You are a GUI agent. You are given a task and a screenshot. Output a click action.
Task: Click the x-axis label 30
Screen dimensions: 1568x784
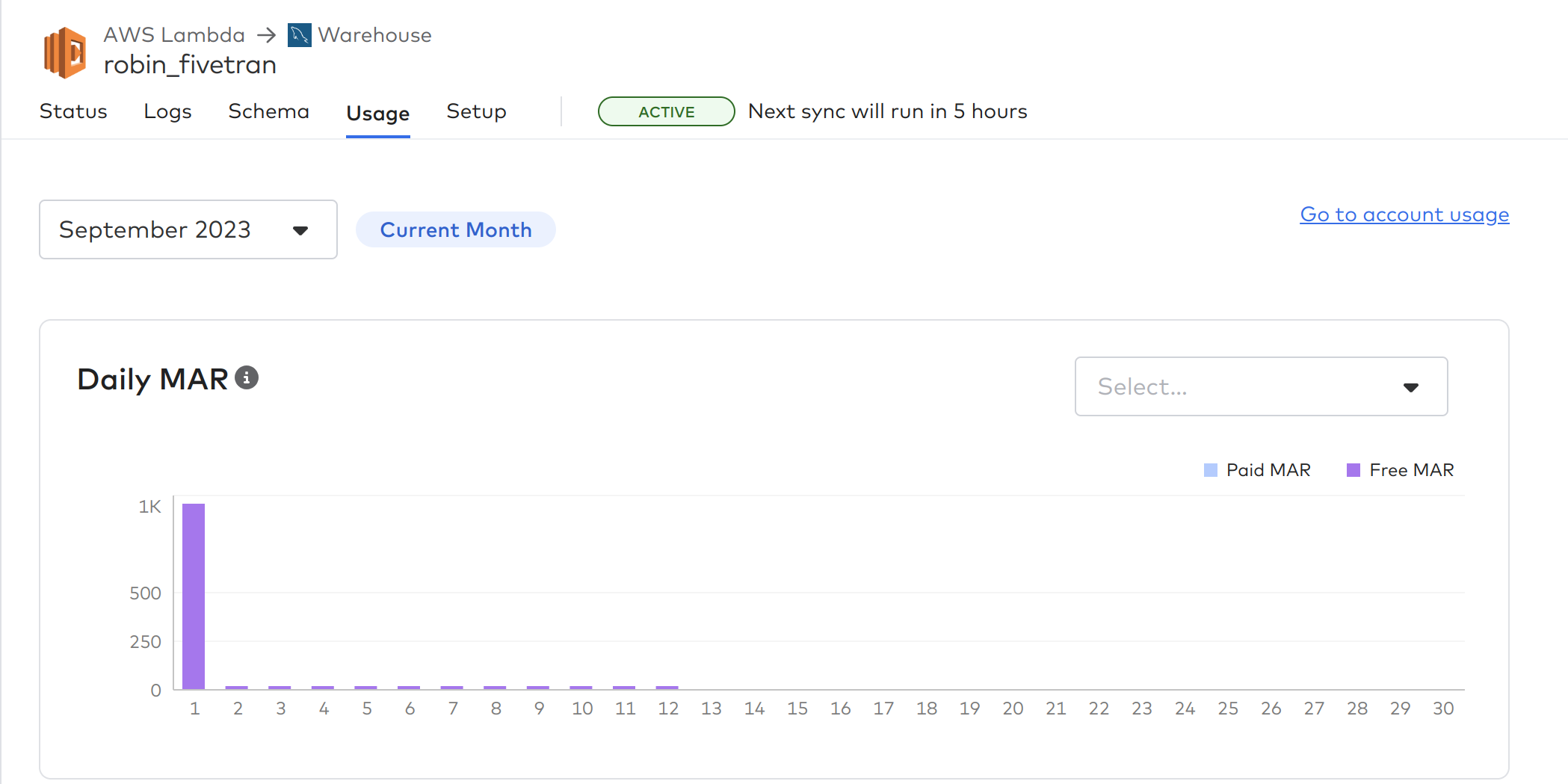(1443, 709)
